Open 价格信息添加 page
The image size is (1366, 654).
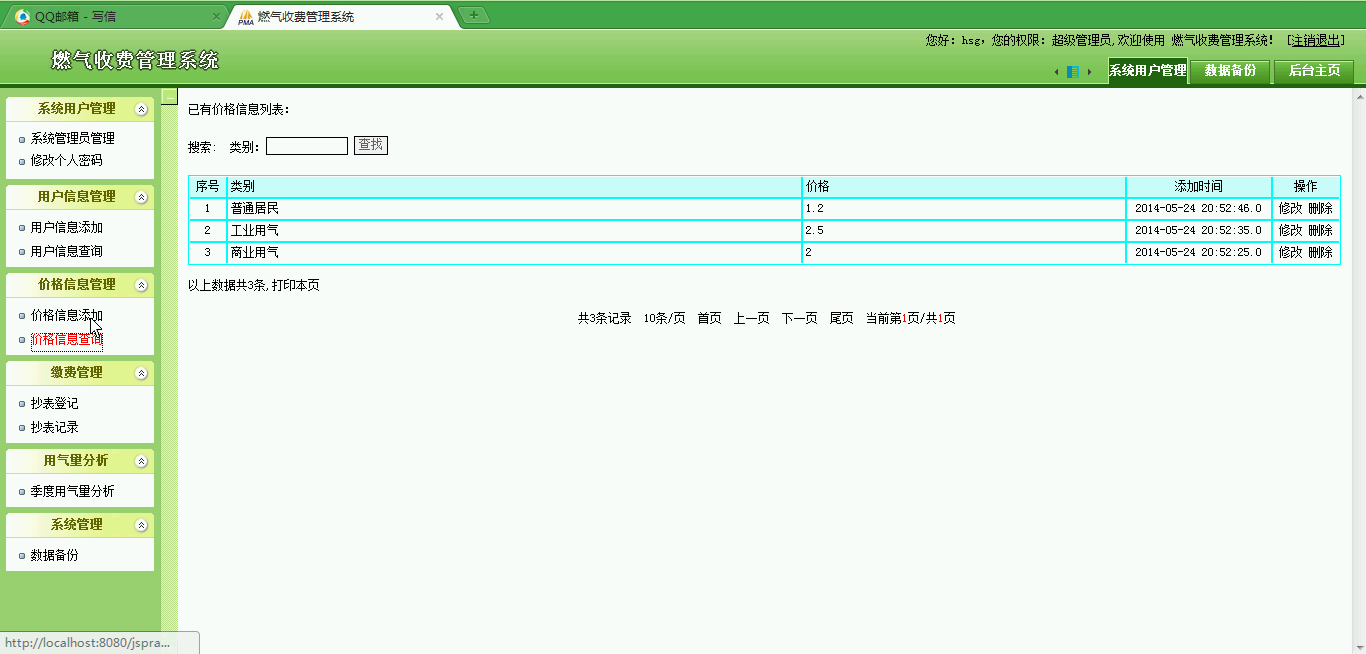tap(67, 316)
